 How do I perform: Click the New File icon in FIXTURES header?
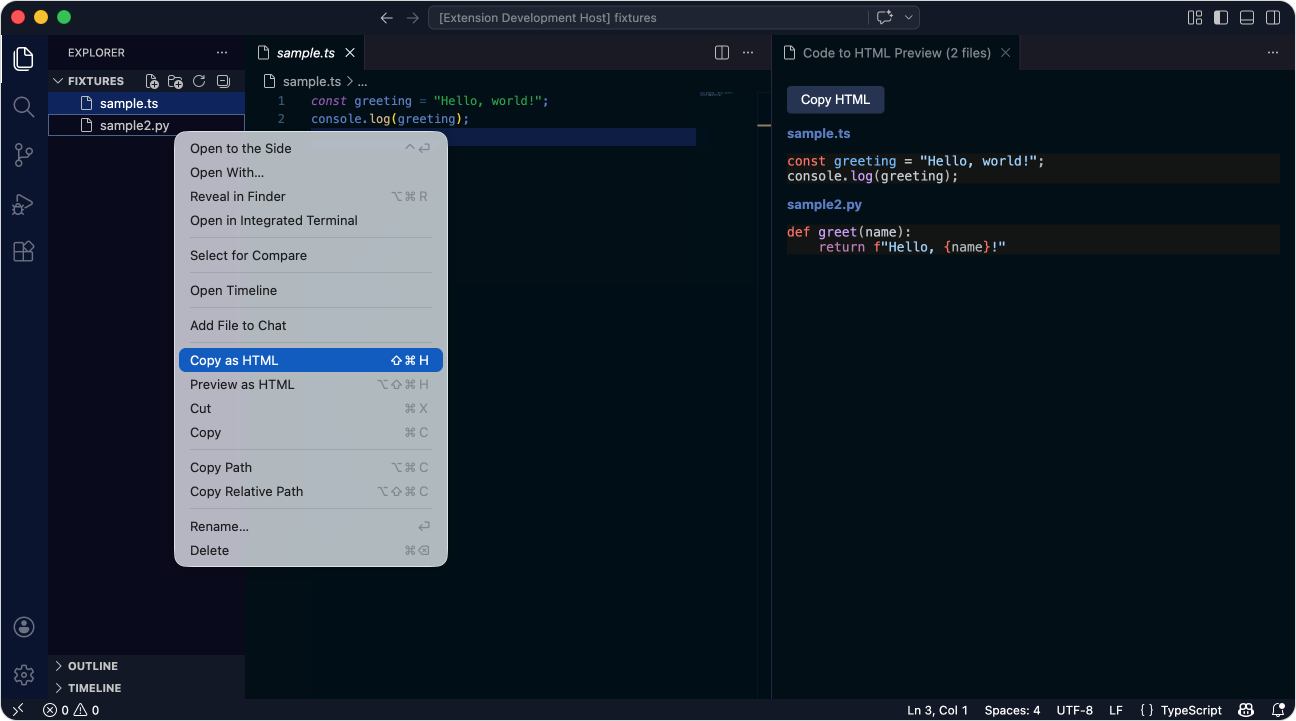pyautogui.click(x=152, y=81)
